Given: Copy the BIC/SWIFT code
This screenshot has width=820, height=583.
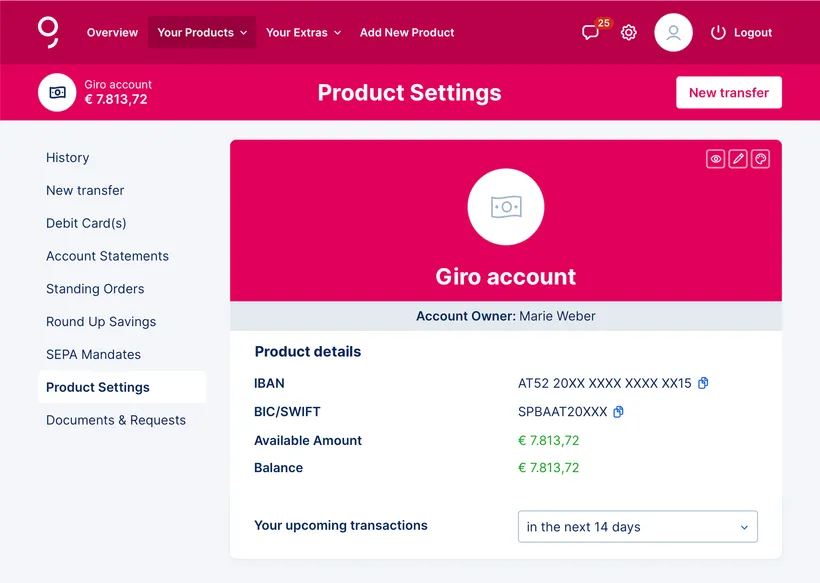Looking at the screenshot, I should pos(618,412).
